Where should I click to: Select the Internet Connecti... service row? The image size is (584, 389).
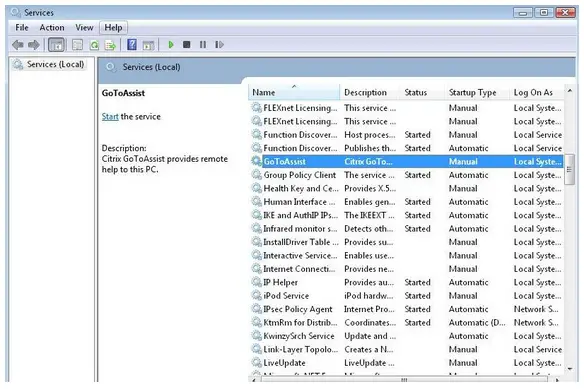406,269
